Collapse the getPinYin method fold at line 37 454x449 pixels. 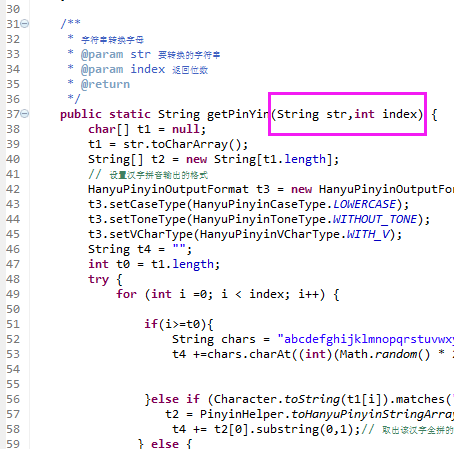(x=25, y=114)
